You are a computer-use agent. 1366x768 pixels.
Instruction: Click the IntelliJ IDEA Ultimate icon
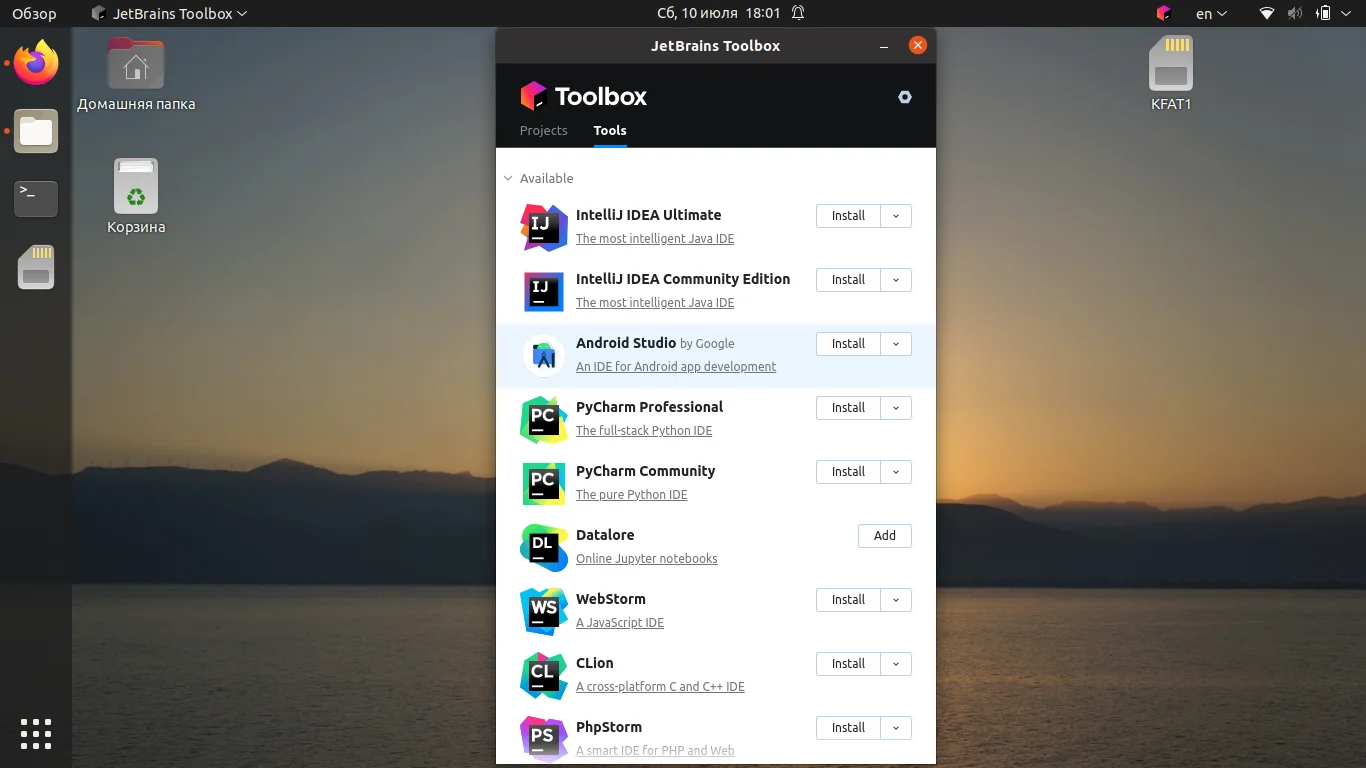544,227
